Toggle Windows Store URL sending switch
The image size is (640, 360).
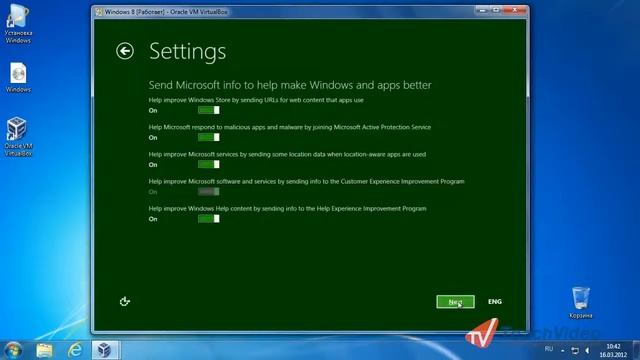(209, 110)
